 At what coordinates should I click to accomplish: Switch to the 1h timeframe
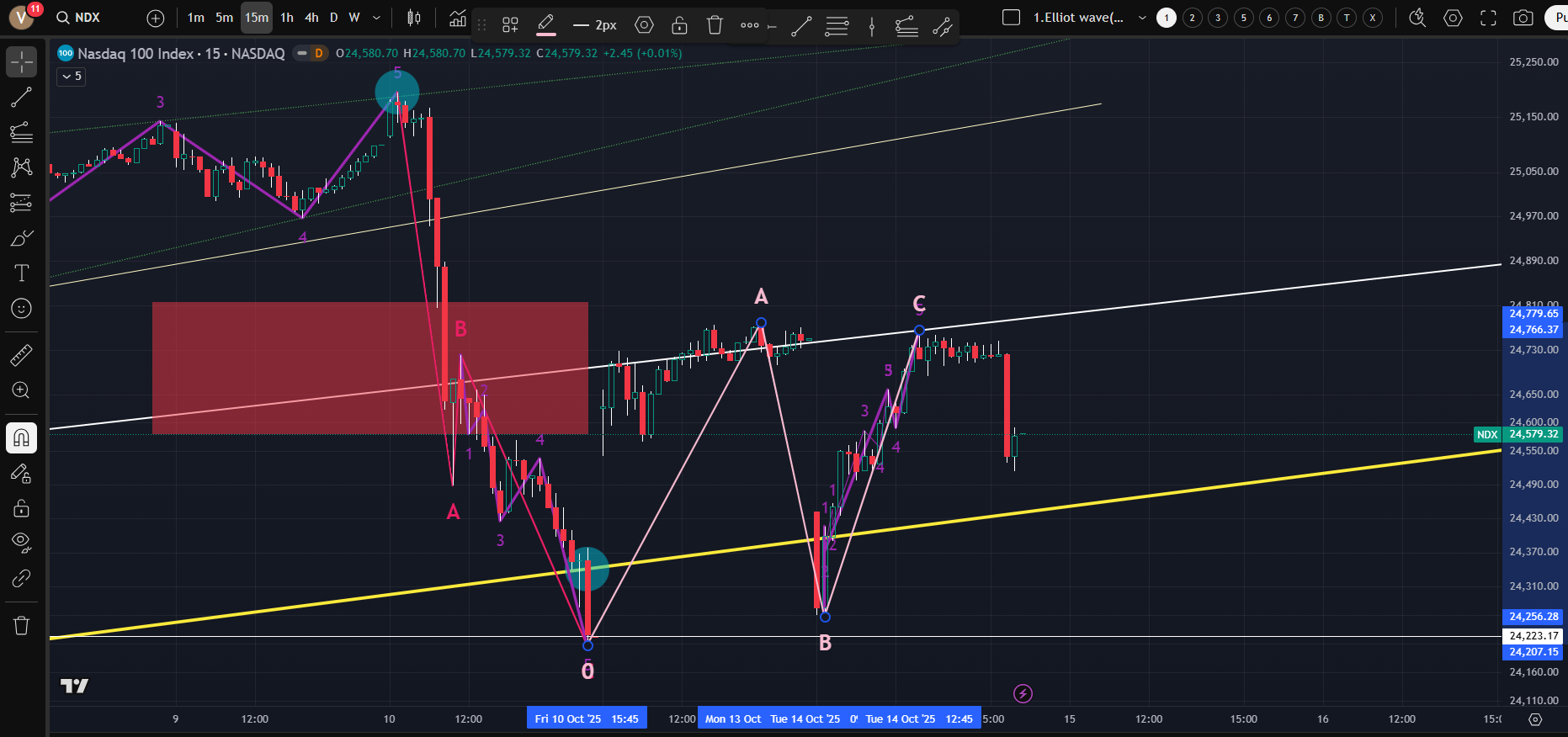pyautogui.click(x=287, y=18)
